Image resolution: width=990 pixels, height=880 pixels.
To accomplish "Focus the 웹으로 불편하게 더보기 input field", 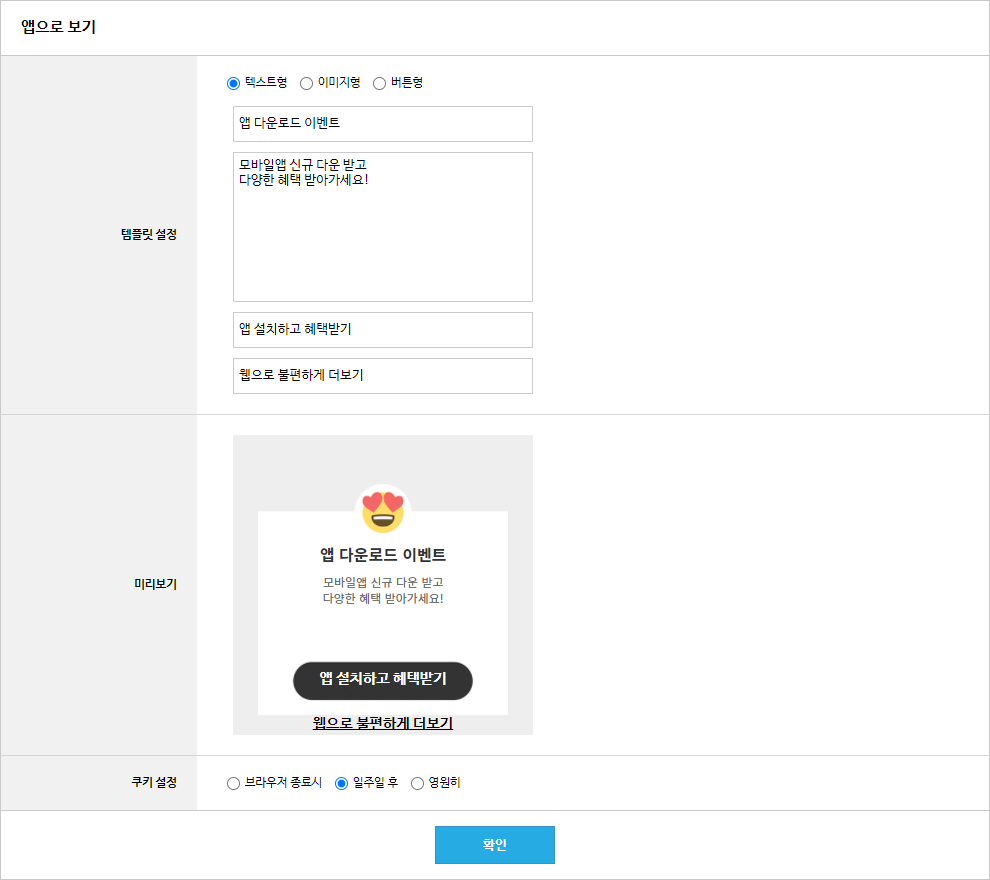I will 383,376.
